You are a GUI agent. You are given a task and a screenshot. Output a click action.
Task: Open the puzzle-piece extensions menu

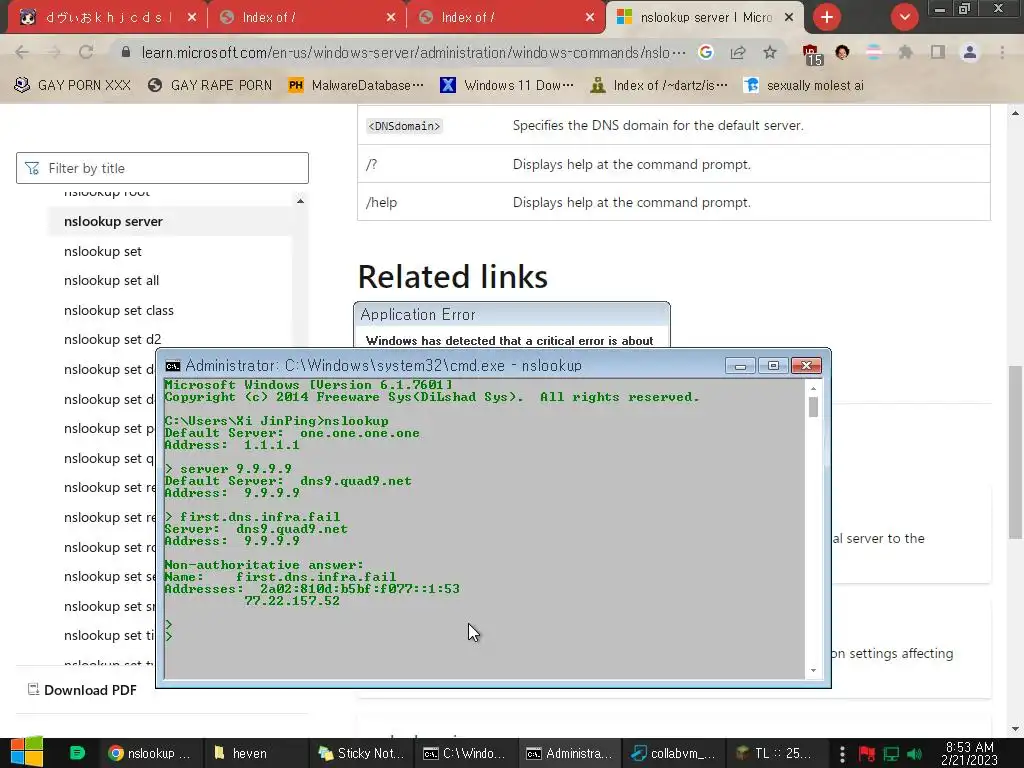pyautogui.click(x=905, y=52)
